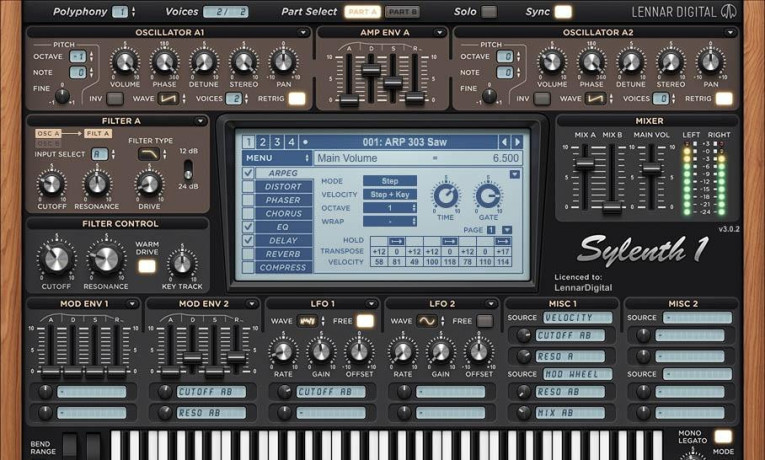Toggle Oscillator A1 INV switch

[115, 99]
